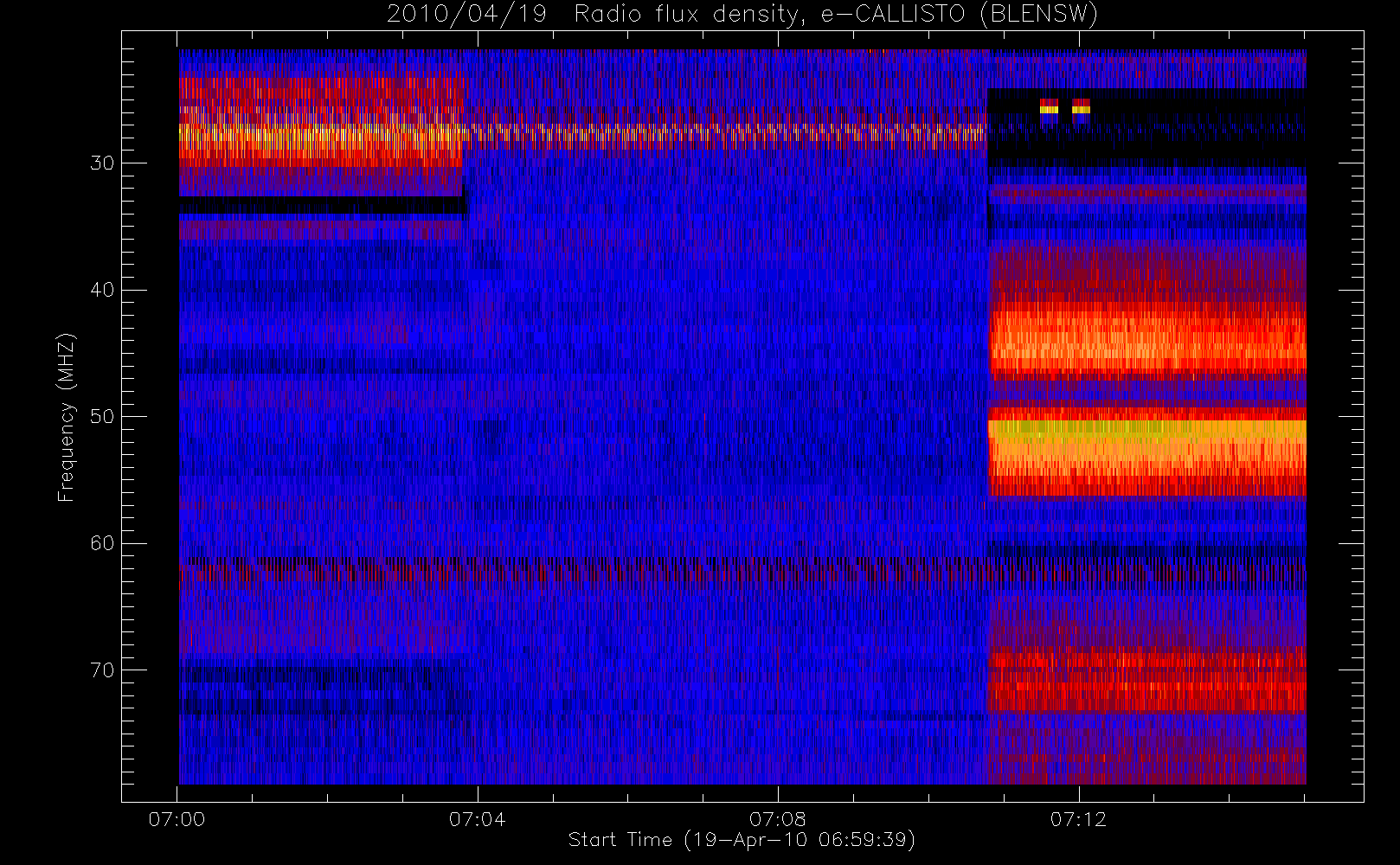Click the 07:00 time tick label
The image size is (1400, 865).
(177, 819)
